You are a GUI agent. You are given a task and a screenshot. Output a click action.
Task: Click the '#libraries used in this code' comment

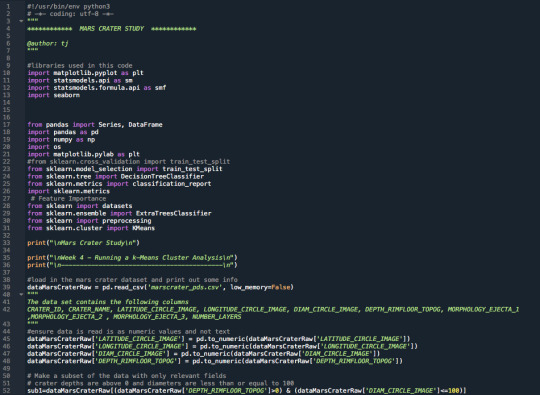(80, 65)
